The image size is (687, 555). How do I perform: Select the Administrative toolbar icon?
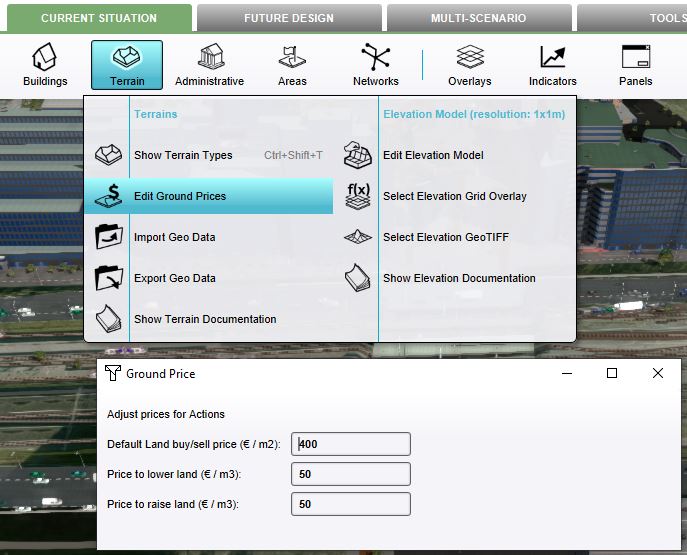point(209,65)
